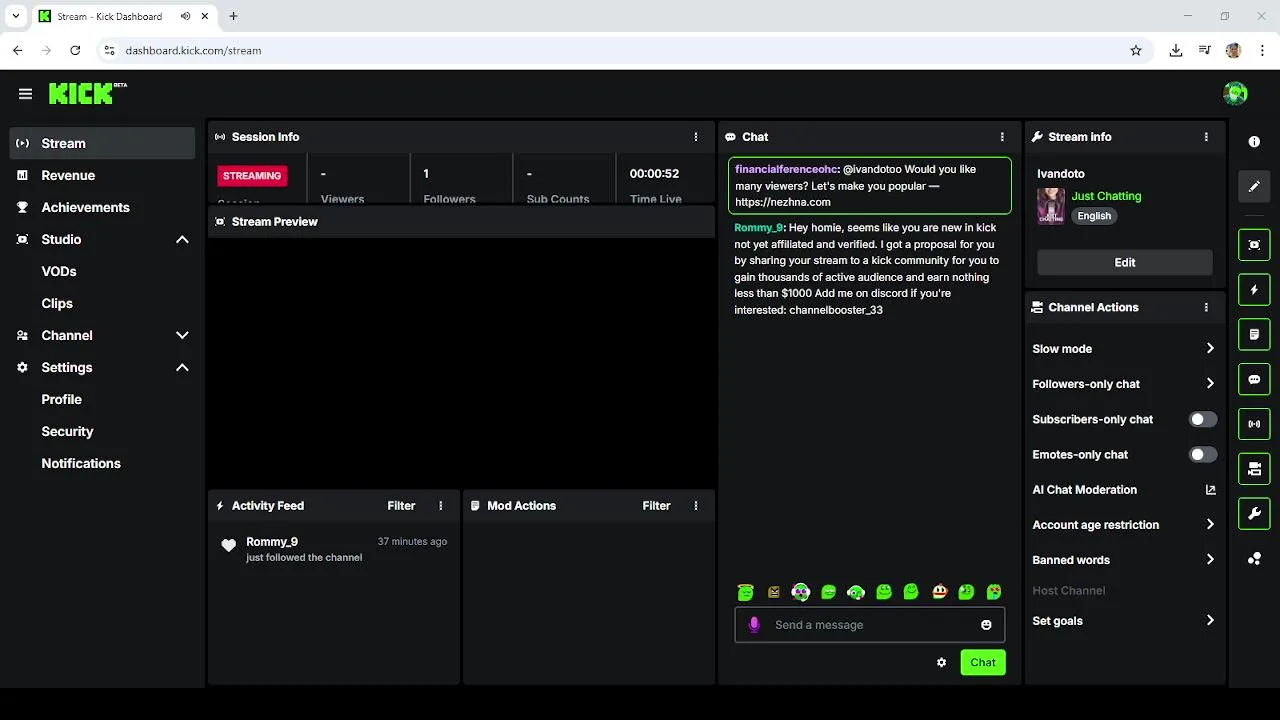
Task: Open the emoji picker smiley in chat input
Action: coord(986,625)
